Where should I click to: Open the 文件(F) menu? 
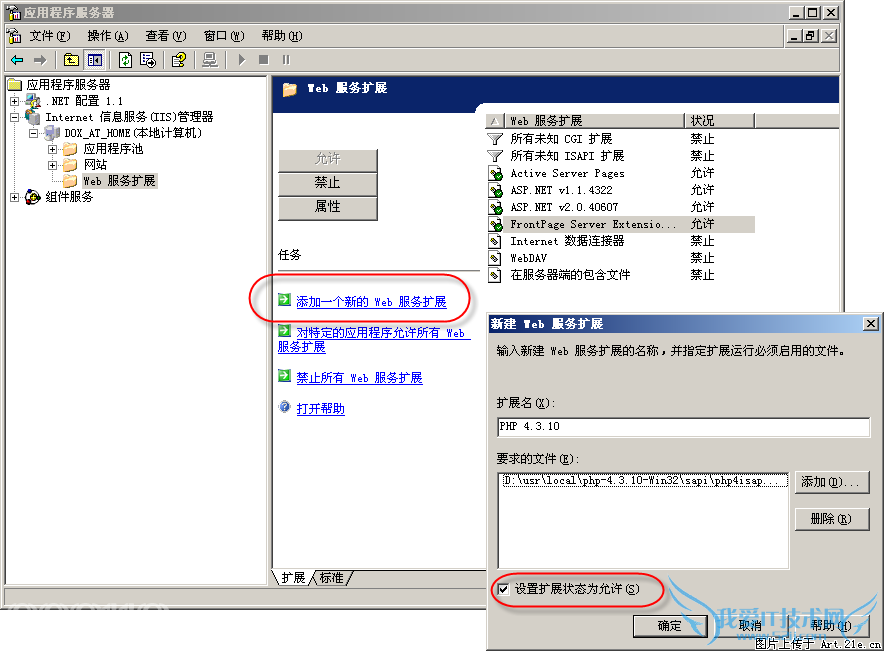click(x=50, y=36)
